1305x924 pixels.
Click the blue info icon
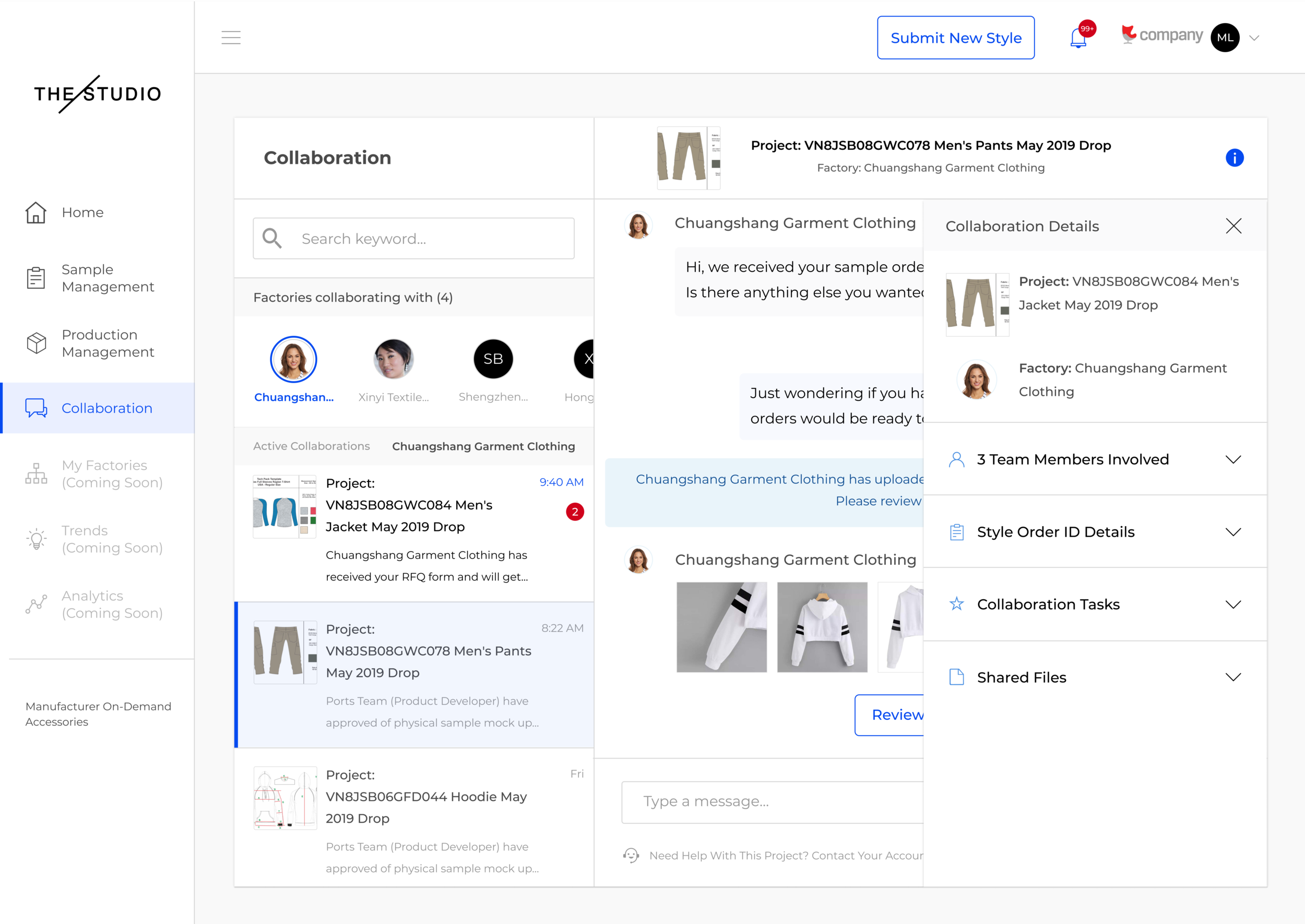[x=1234, y=158]
